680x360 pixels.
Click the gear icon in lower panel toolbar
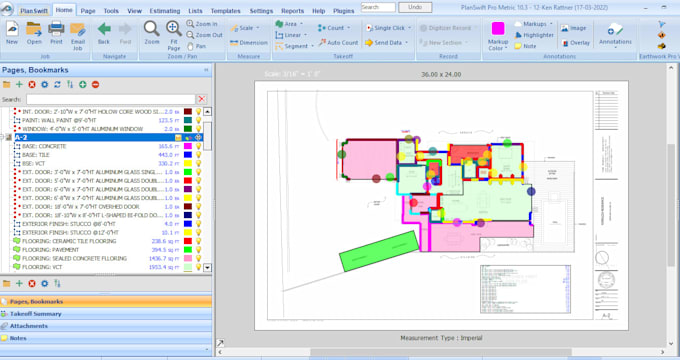[x=44, y=284]
